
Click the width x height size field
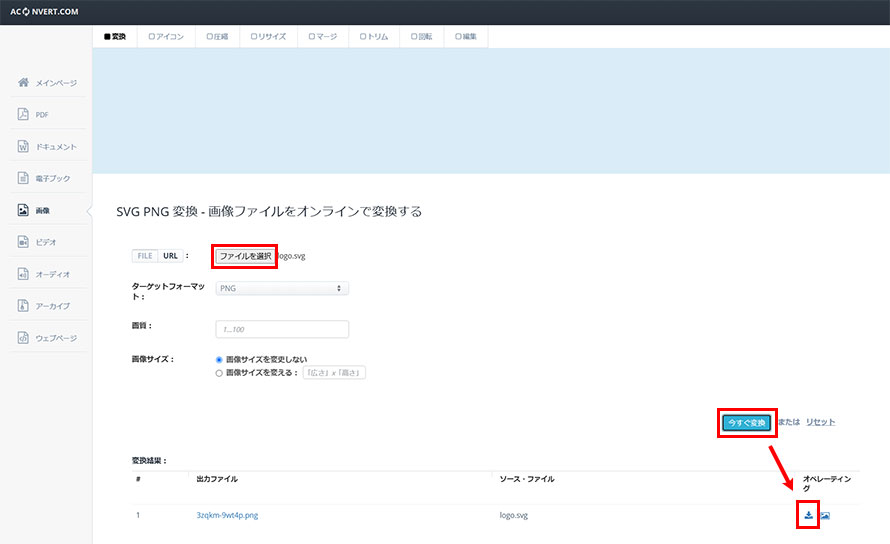[x=334, y=373]
